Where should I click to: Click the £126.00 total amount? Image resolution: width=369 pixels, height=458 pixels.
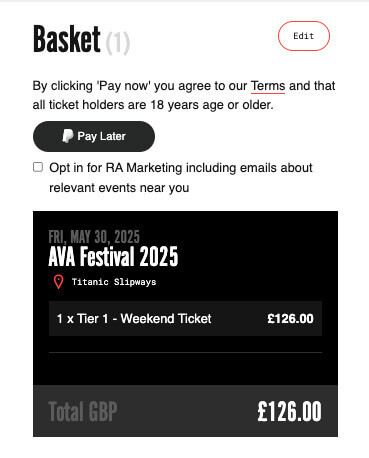pos(289,412)
